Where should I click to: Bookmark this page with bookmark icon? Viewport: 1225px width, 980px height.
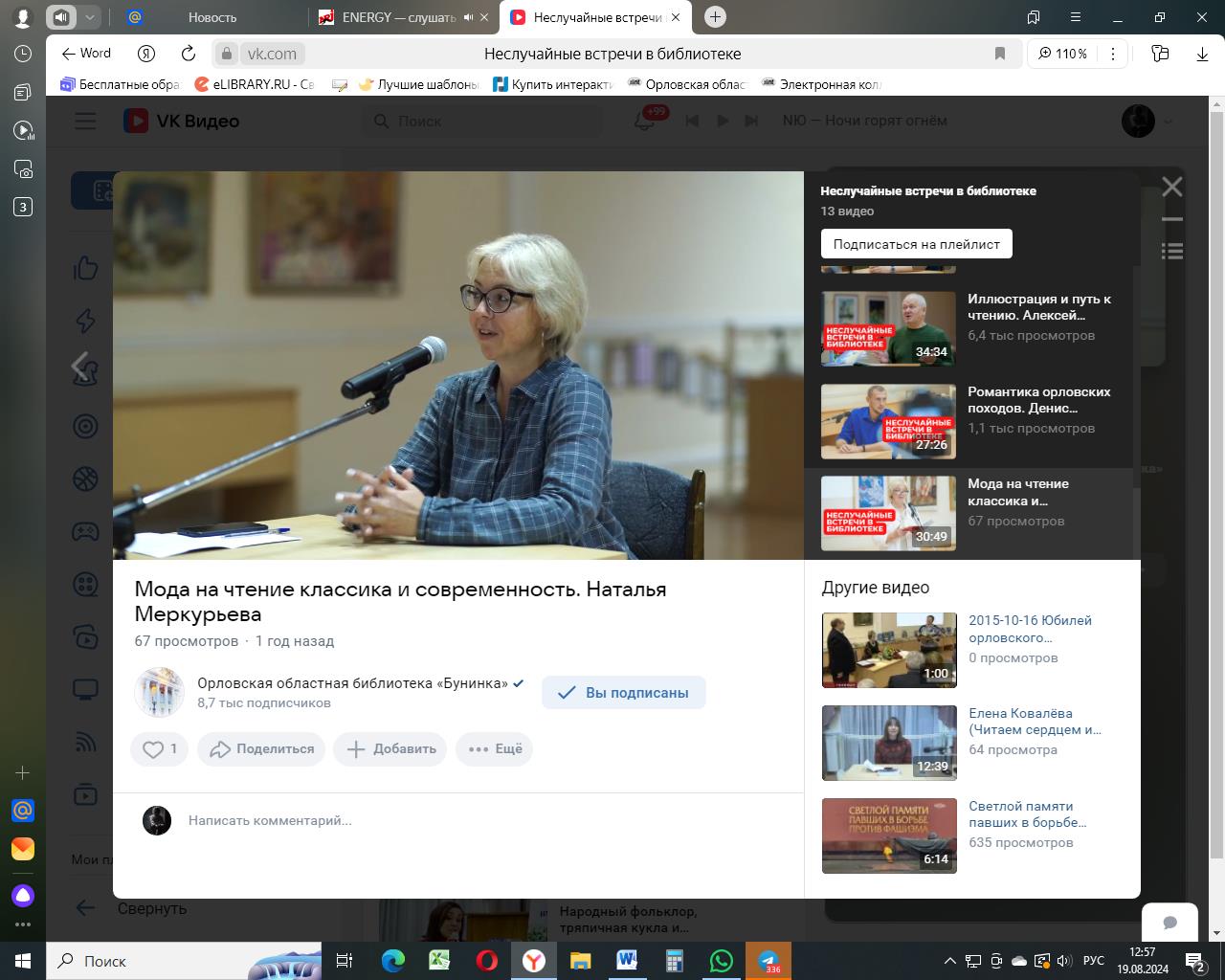coord(1000,54)
